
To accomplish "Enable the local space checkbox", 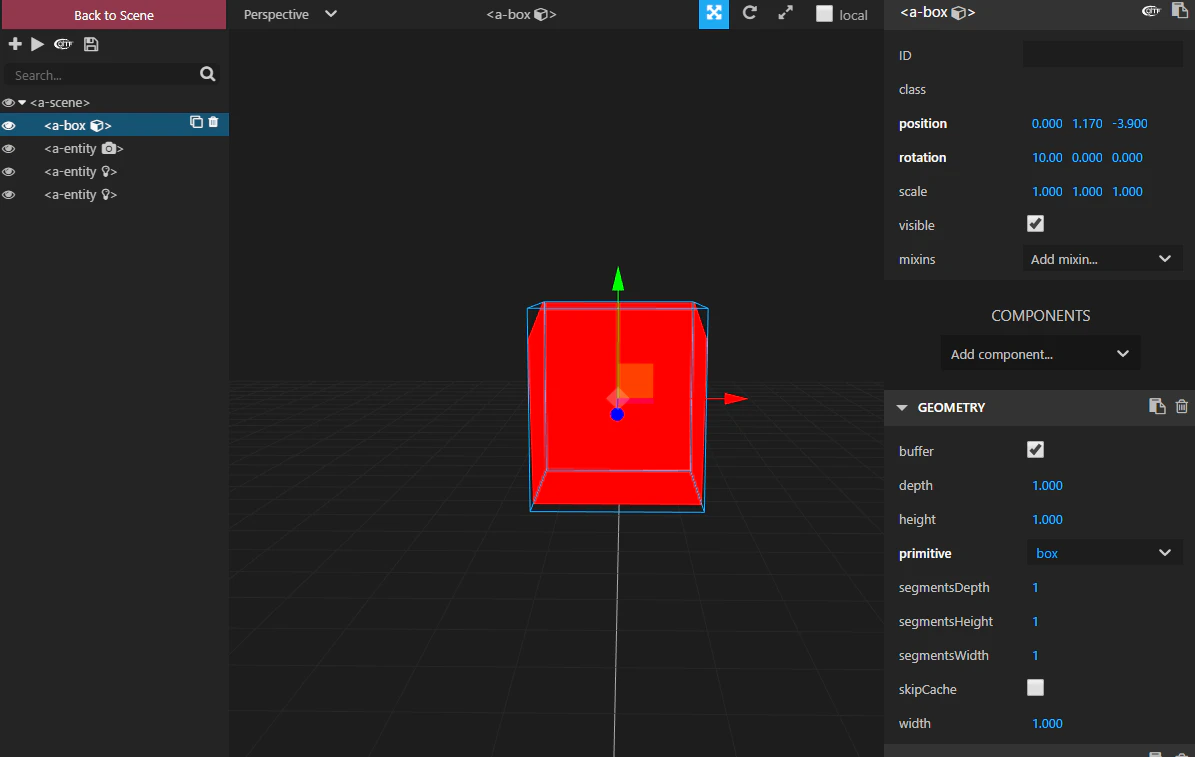I will pyautogui.click(x=824, y=14).
